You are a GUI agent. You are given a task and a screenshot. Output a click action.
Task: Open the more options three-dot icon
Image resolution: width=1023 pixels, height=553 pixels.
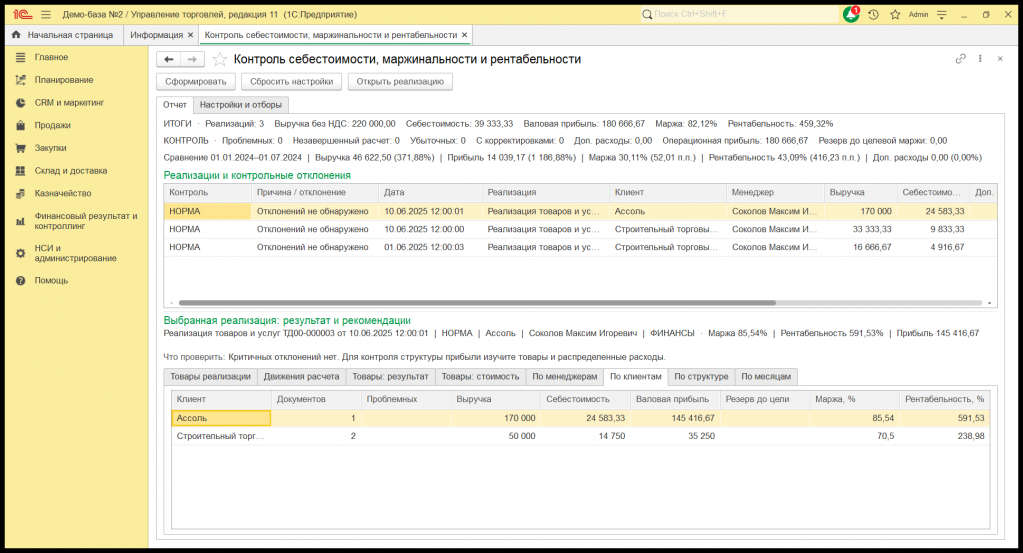pos(980,59)
